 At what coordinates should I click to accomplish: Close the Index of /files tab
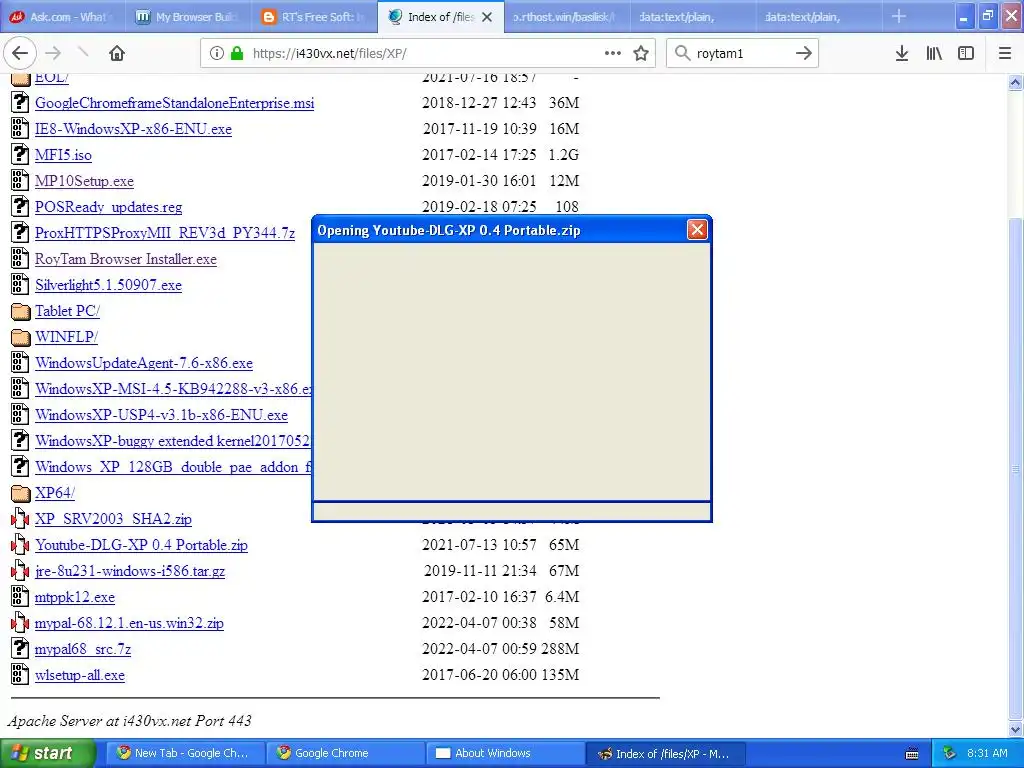pos(487,17)
